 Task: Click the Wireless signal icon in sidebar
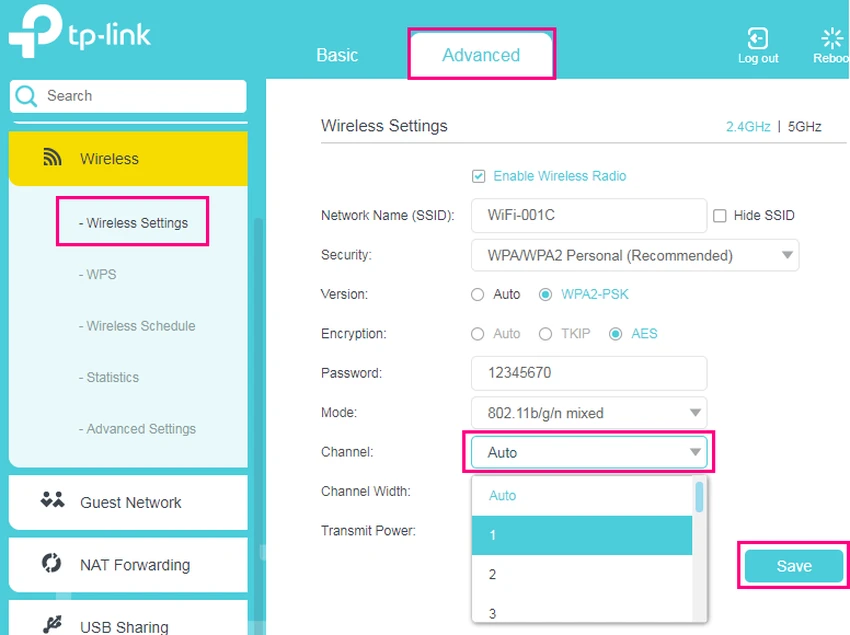click(x=52, y=158)
